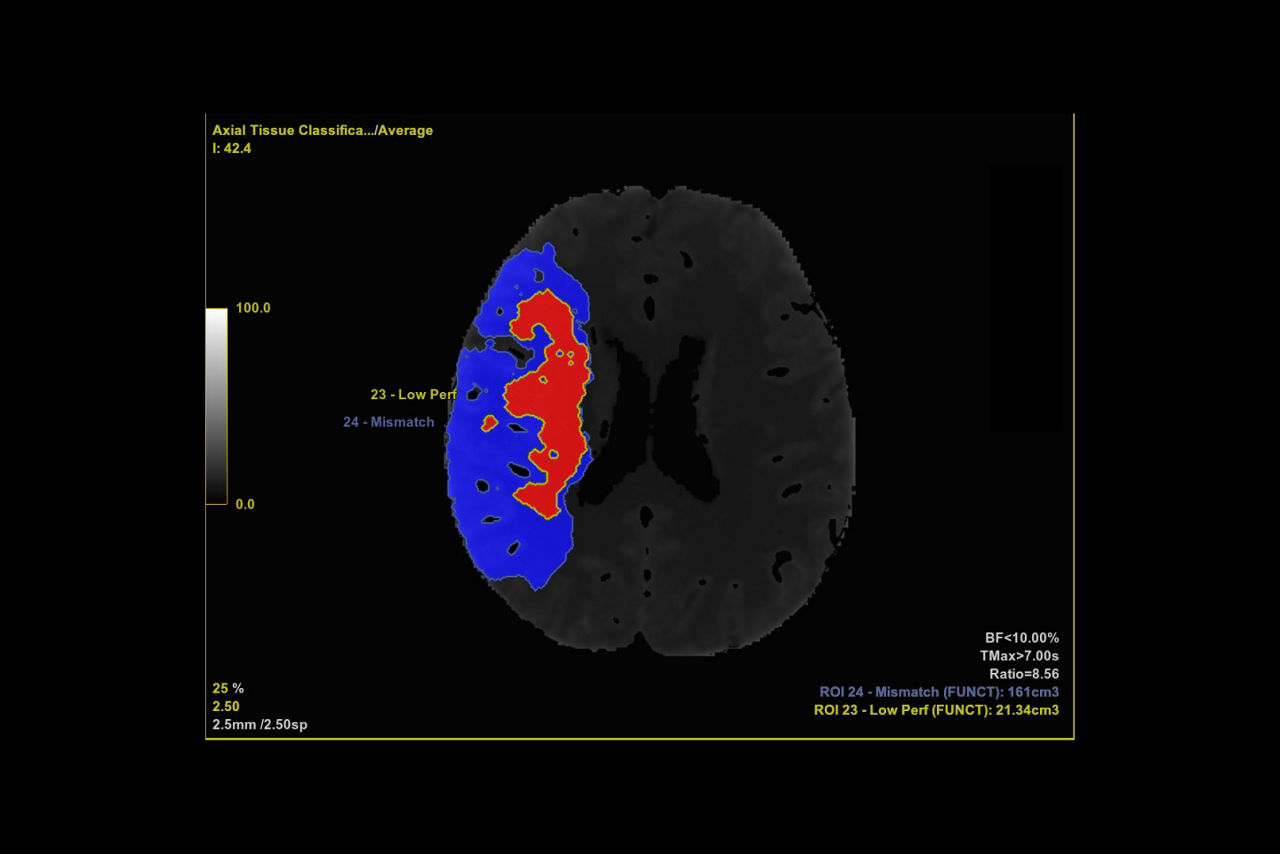Click the grayscale window level colorbar
The height and width of the screenshot is (854, 1280).
[216, 405]
